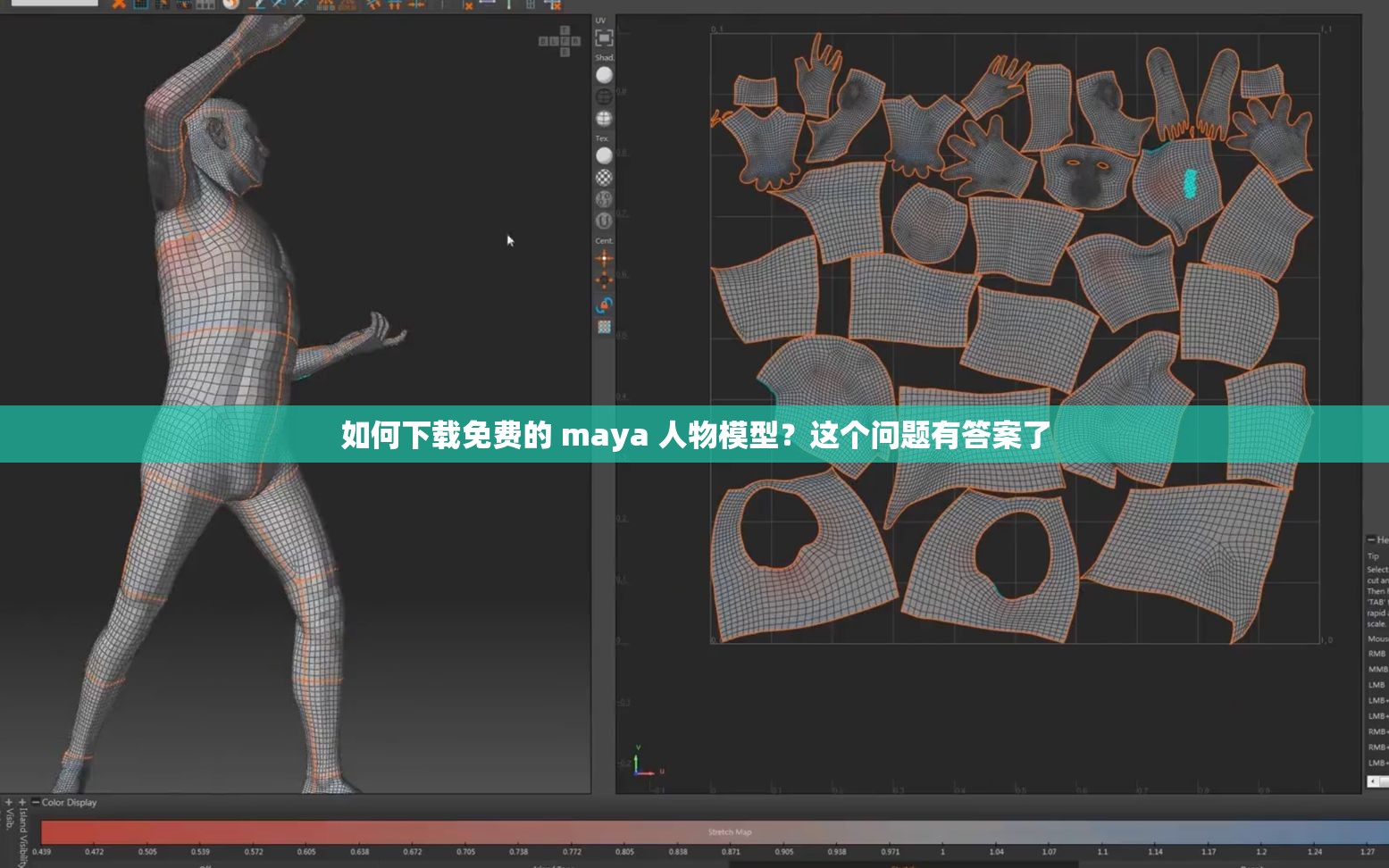Click the 'Stretch Map' label on gradient
The height and width of the screenshot is (868, 1389).
[x=730, y=832]
